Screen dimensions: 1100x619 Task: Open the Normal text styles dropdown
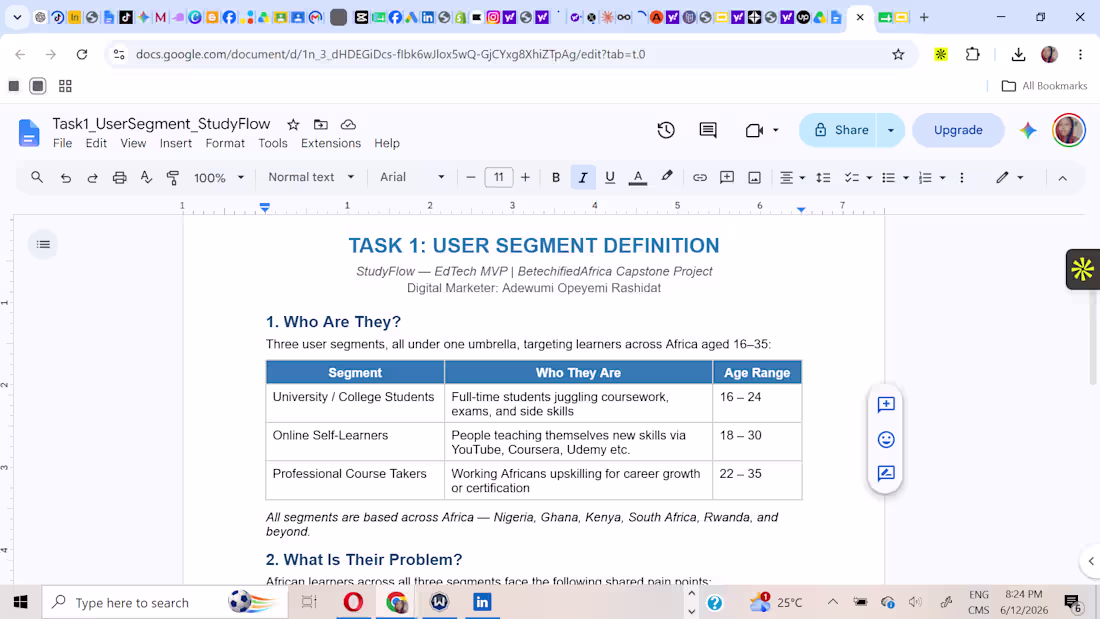(x=311, y=177)
